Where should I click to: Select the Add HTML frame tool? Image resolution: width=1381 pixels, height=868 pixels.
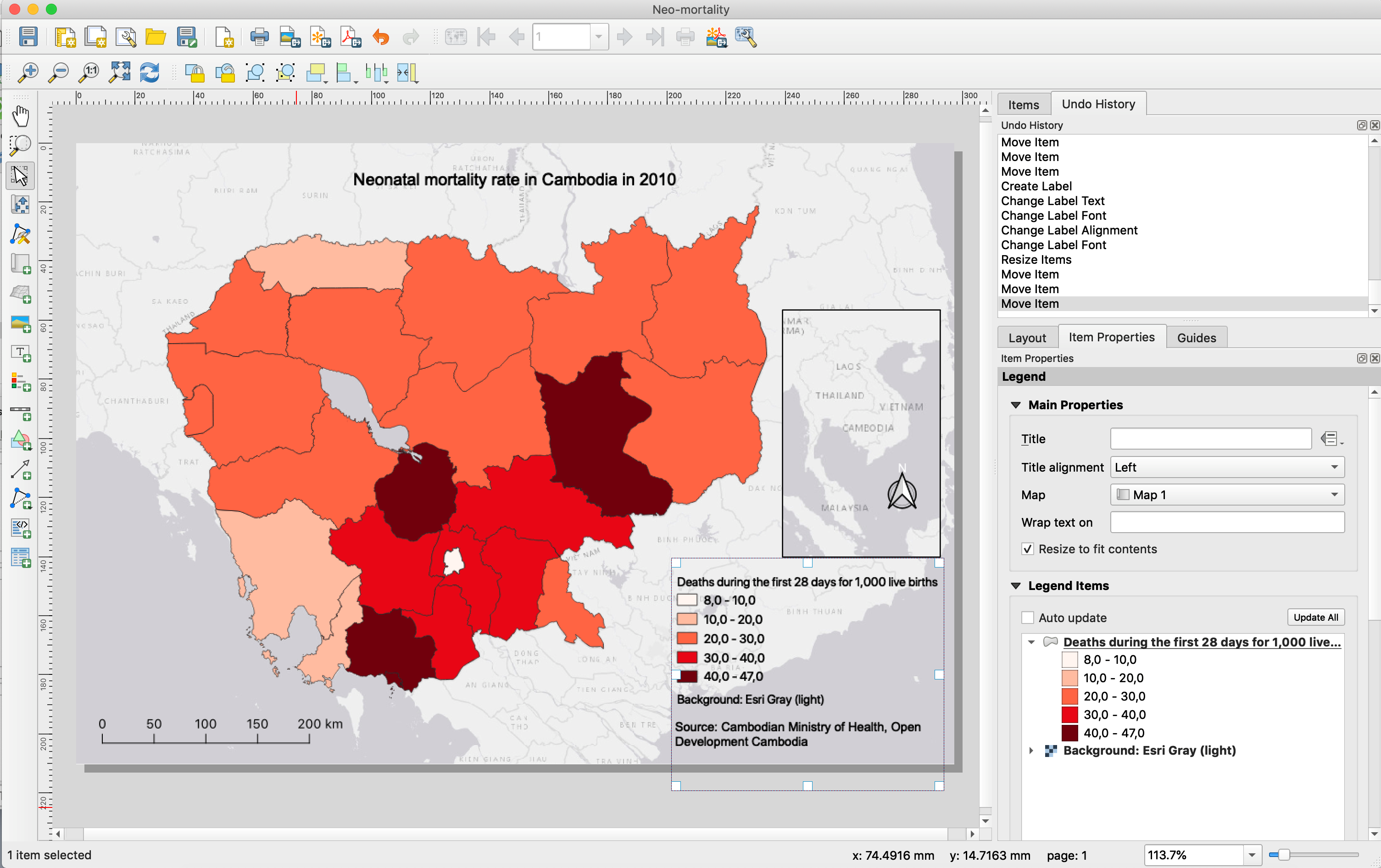click(21, 529)
